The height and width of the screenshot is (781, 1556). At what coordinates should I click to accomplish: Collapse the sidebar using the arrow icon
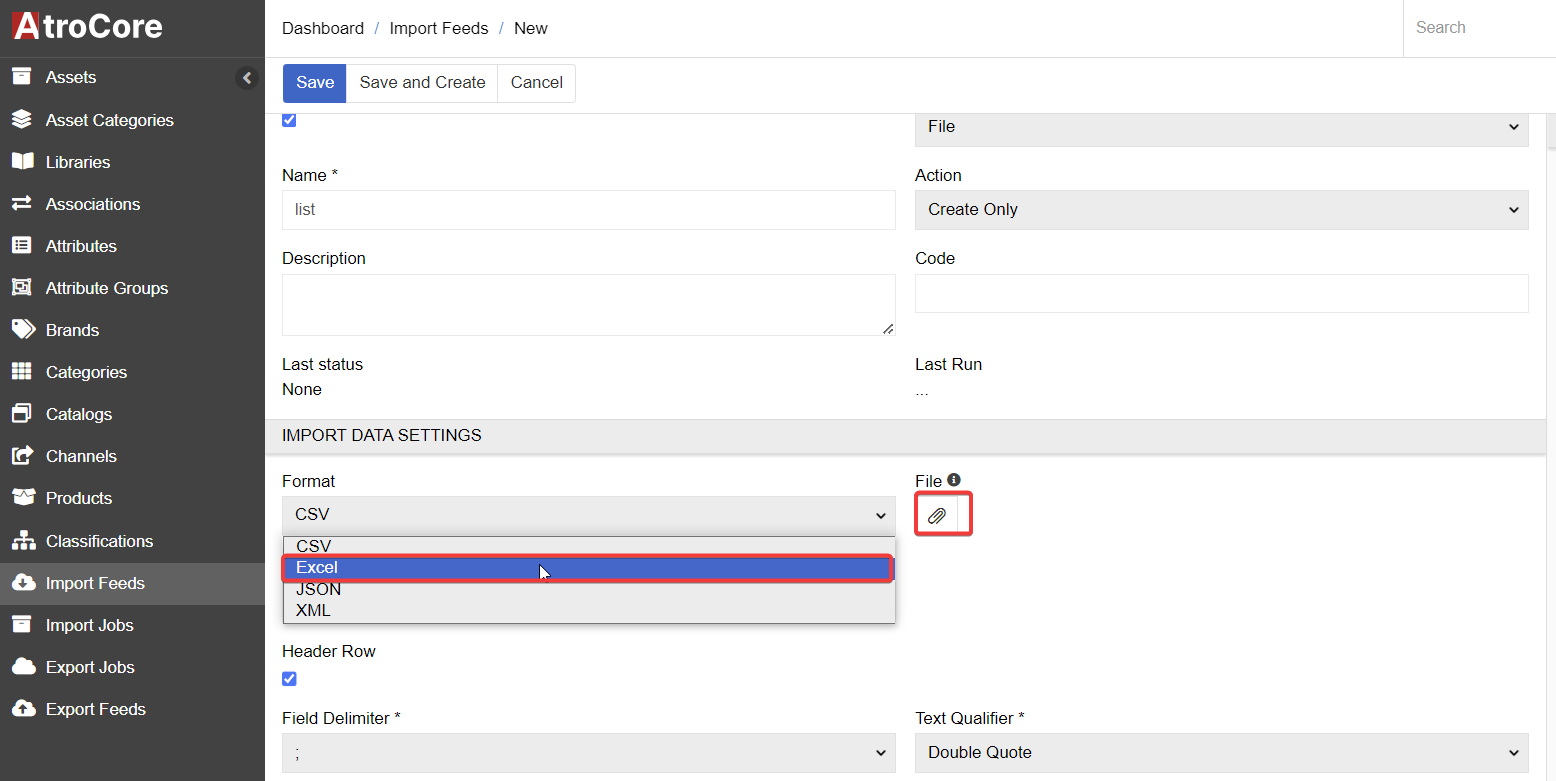(x=247, y=78)
